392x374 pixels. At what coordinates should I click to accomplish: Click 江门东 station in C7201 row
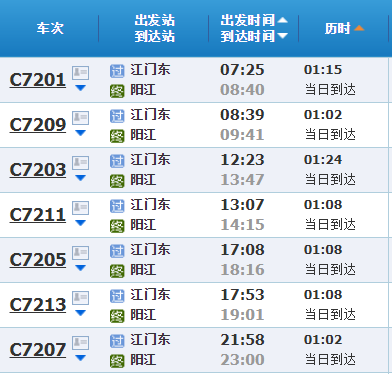(x=150, y=70)
